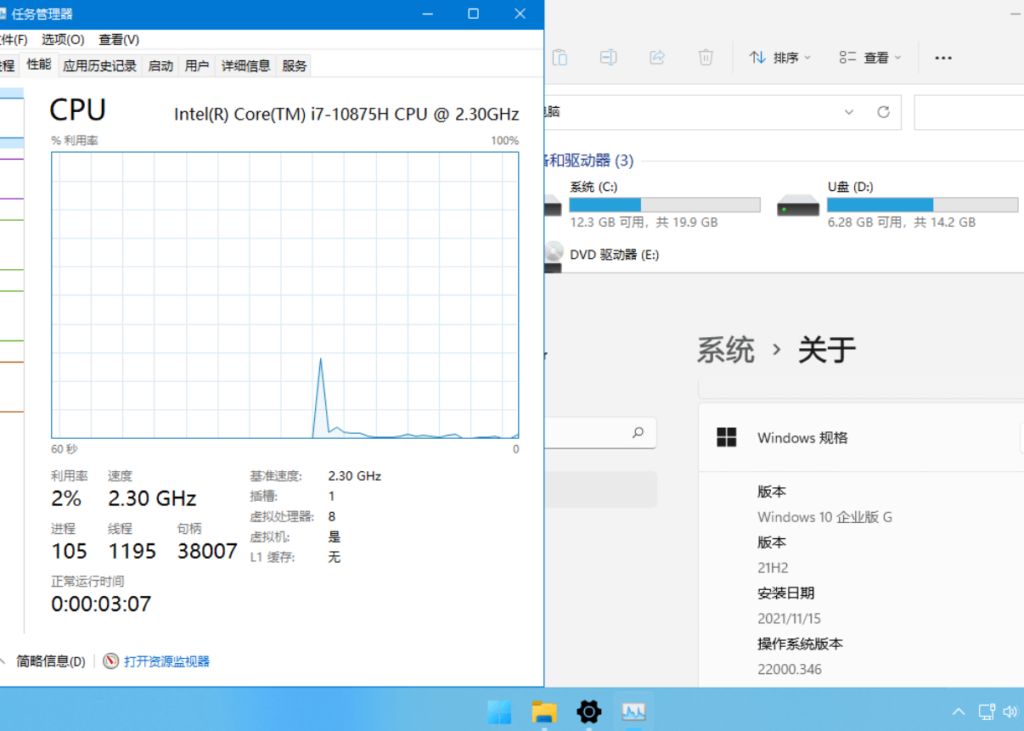Open the 选项(O) menu in Task Manager

[x=63, y=39]
